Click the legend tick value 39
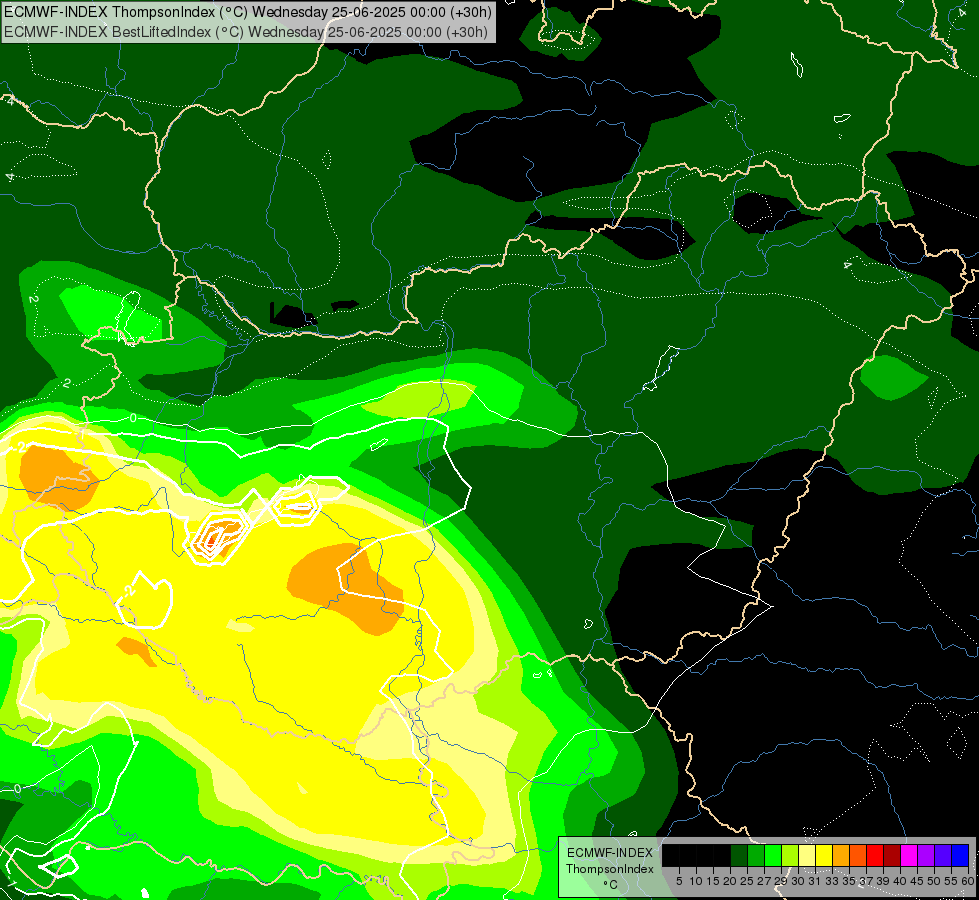The width and height of the screenshot is (979, 900). point(883,881)
